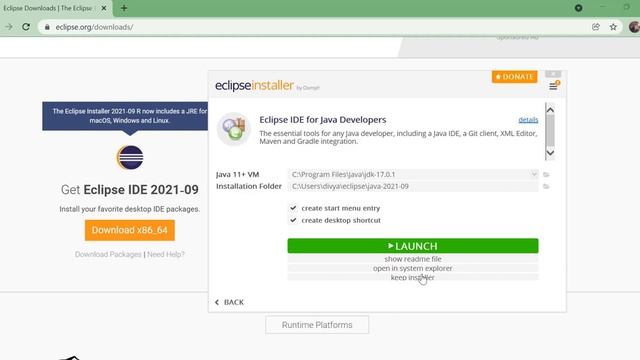640x360 pixels.
Task: Click show readme file
Action: pos(413,259)
